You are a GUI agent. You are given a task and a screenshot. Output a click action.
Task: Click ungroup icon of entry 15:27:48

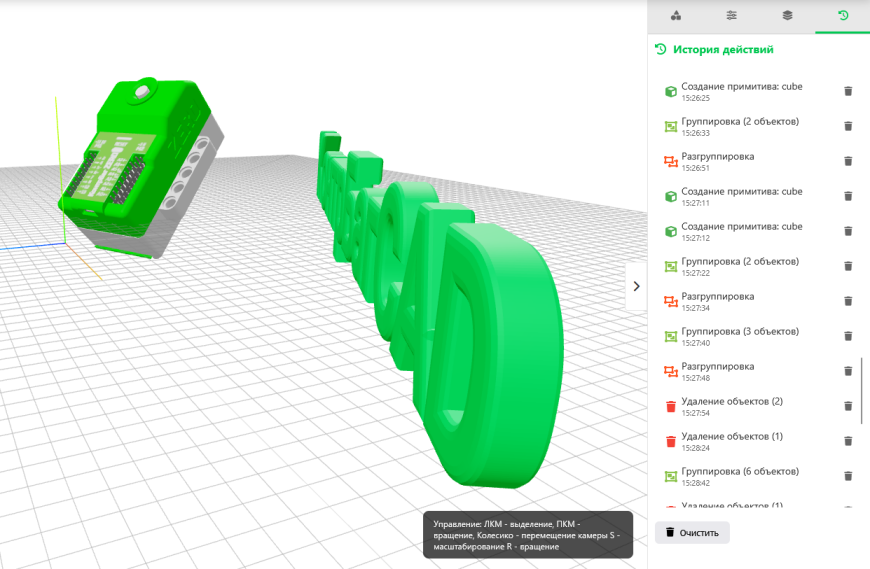671,371
